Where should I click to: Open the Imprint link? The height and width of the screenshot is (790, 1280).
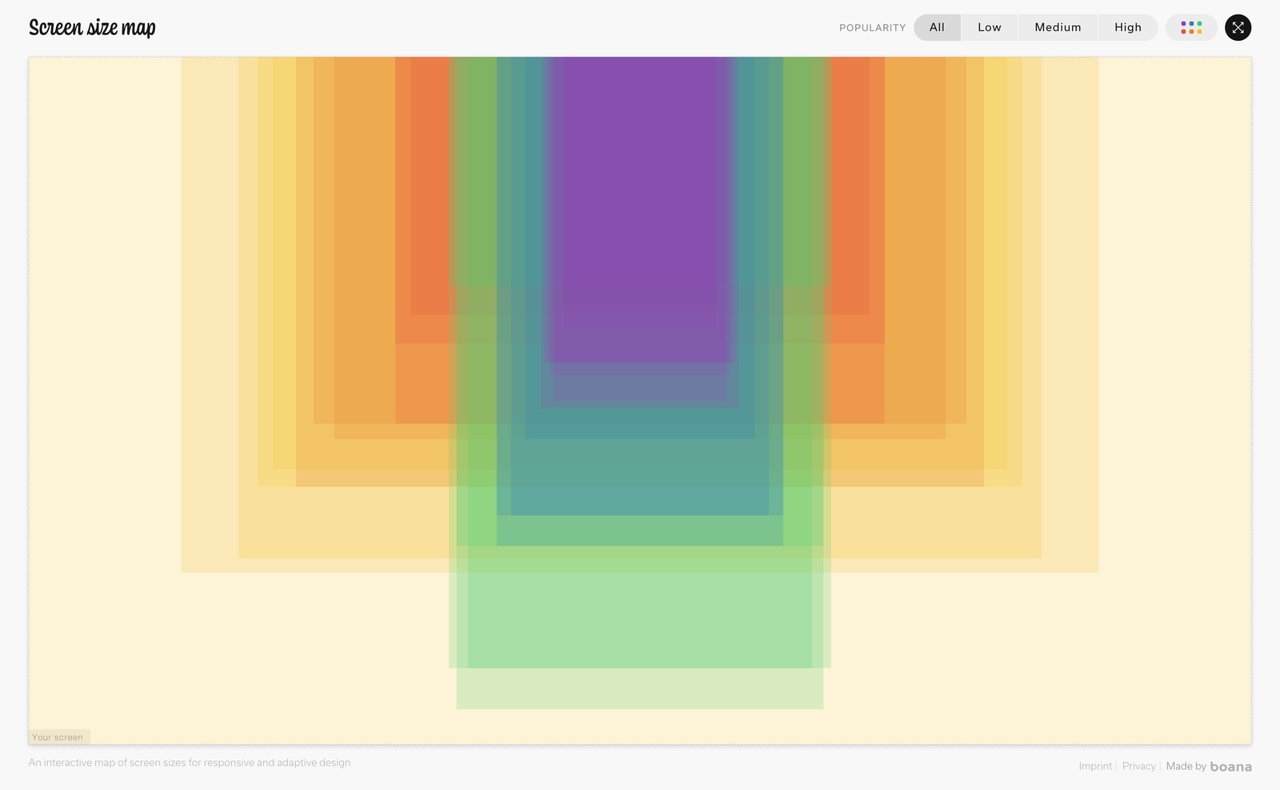click(1095, 765)
